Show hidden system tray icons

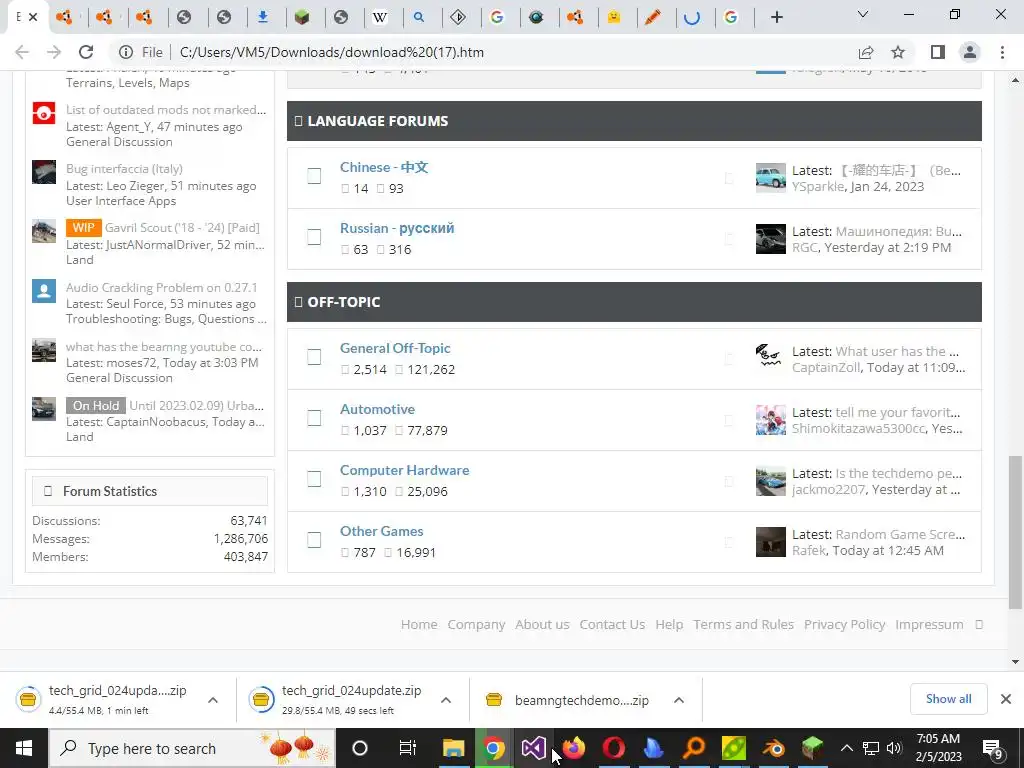pos(846,748)
